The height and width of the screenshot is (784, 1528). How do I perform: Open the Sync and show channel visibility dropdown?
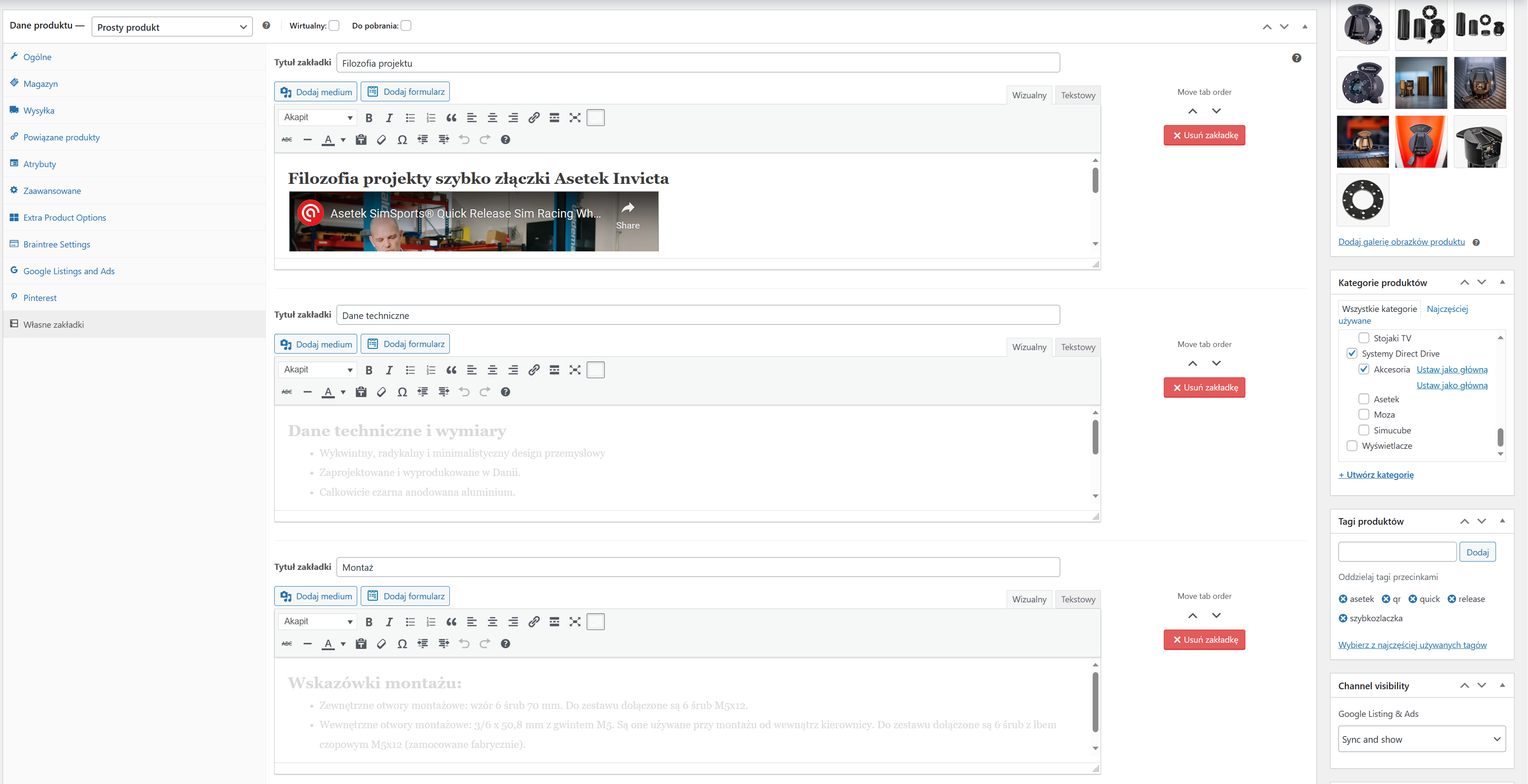click(x=1421, y=739)
